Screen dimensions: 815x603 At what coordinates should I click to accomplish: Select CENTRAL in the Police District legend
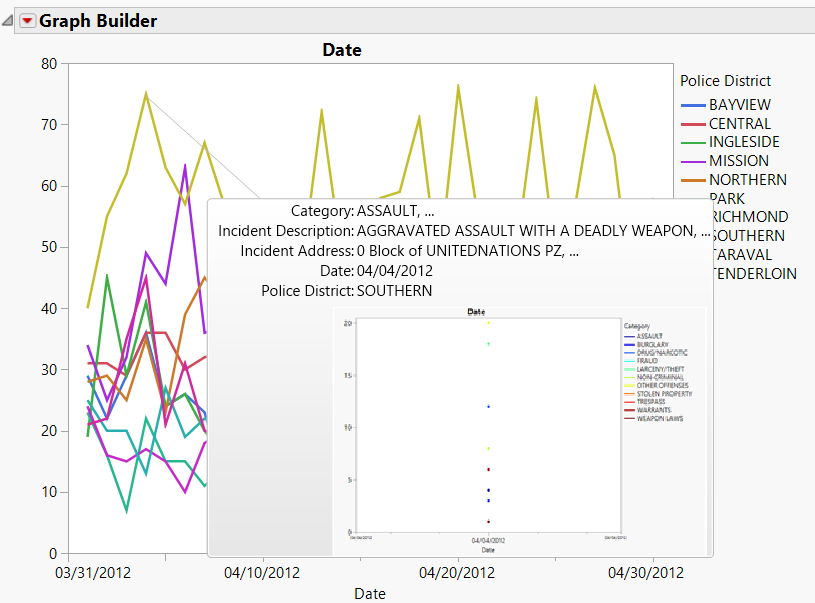(736, 123)
